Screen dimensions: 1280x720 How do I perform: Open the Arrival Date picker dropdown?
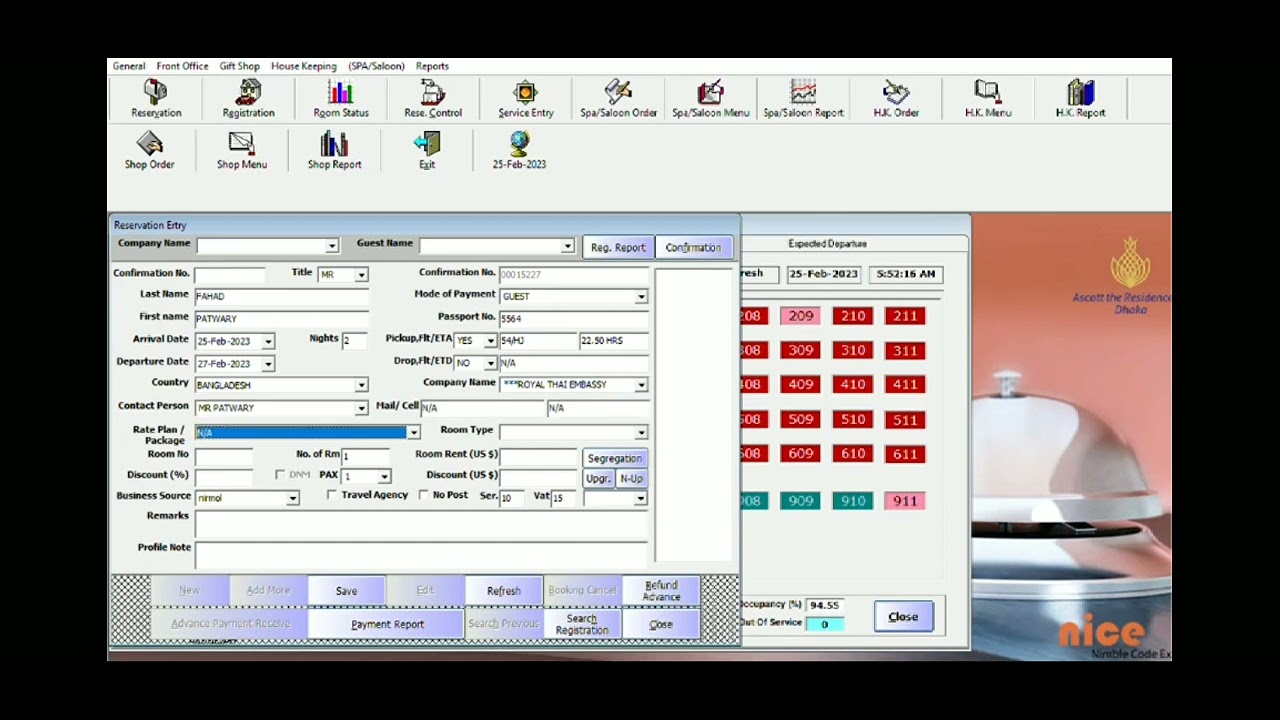pos(268,341)
